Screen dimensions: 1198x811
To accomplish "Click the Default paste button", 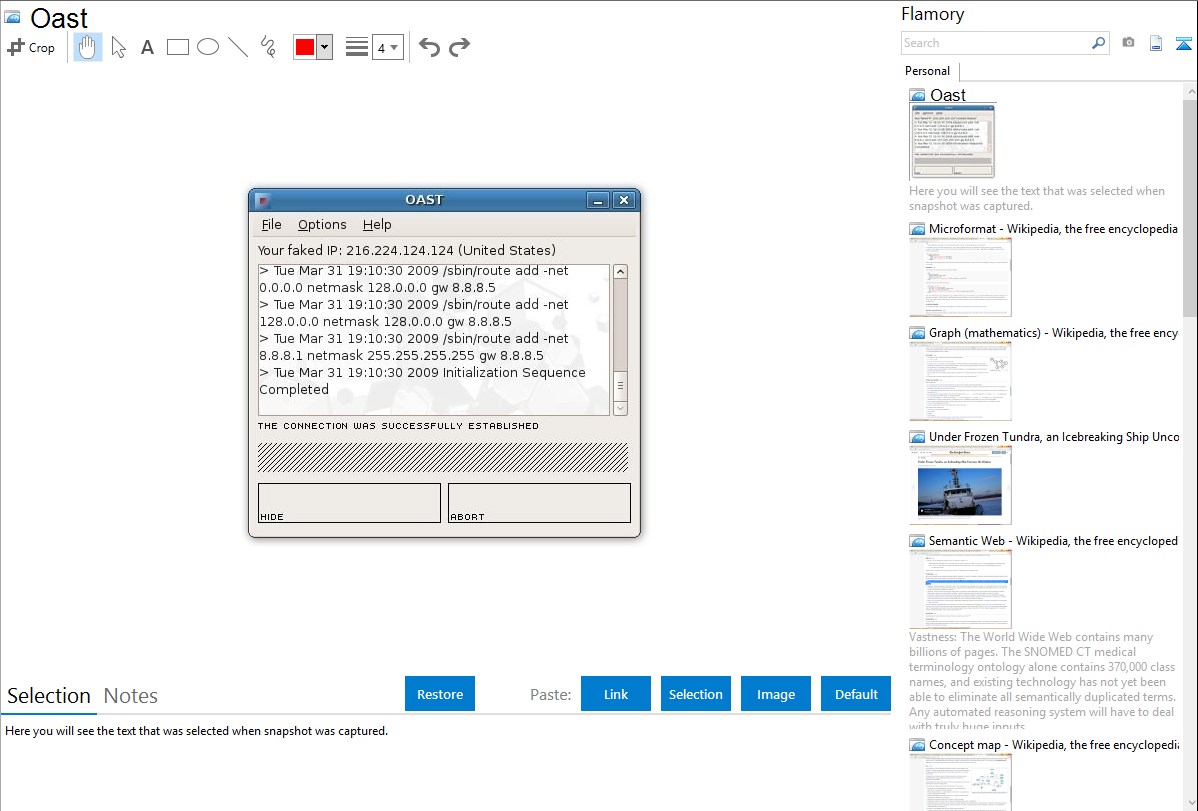I will (856, 694).
